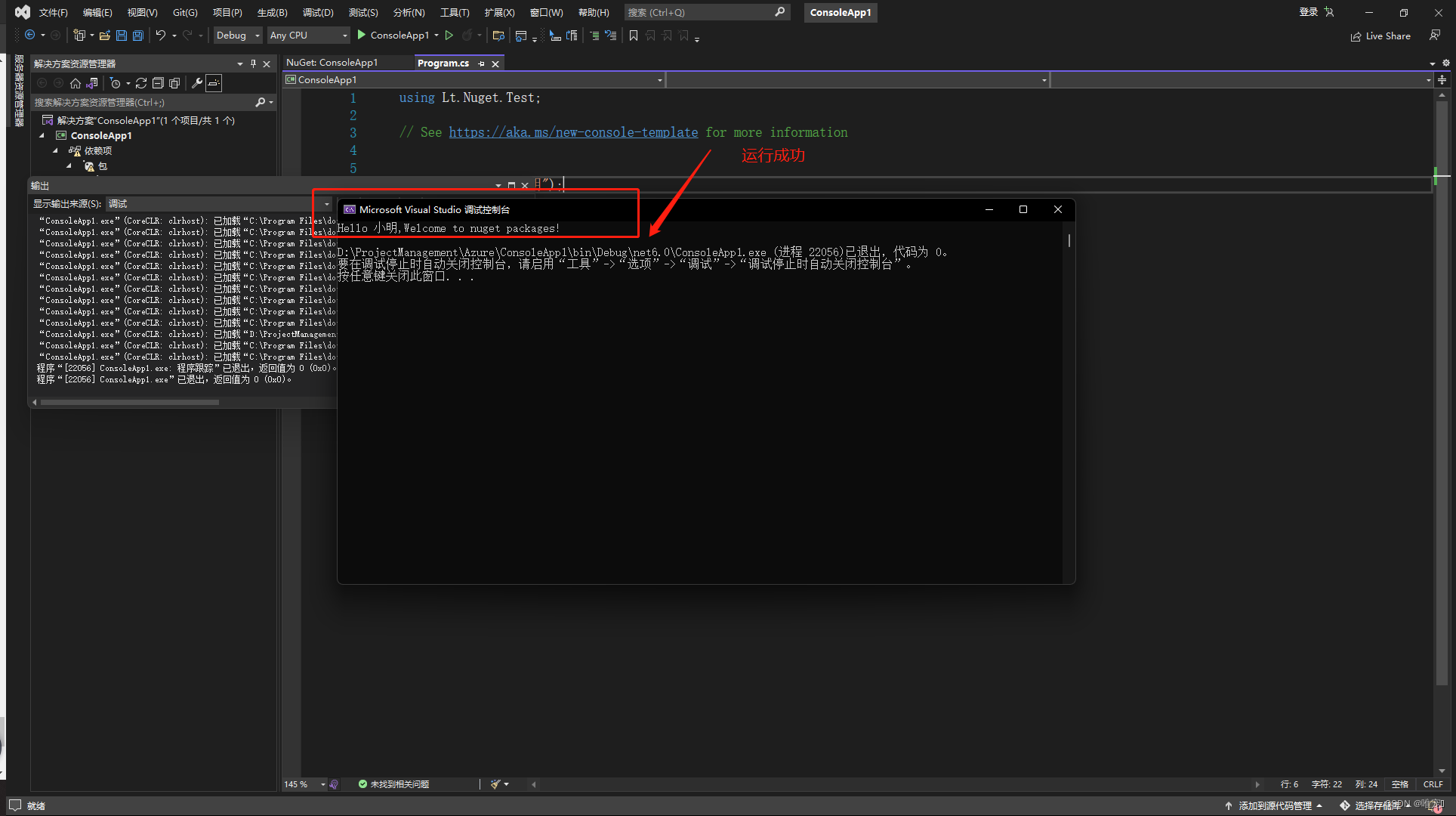The height and width of the screenshot is (816, 1456).
Task: Open the aka.ms new-console-template link
Action: click(x=573, y=132)
